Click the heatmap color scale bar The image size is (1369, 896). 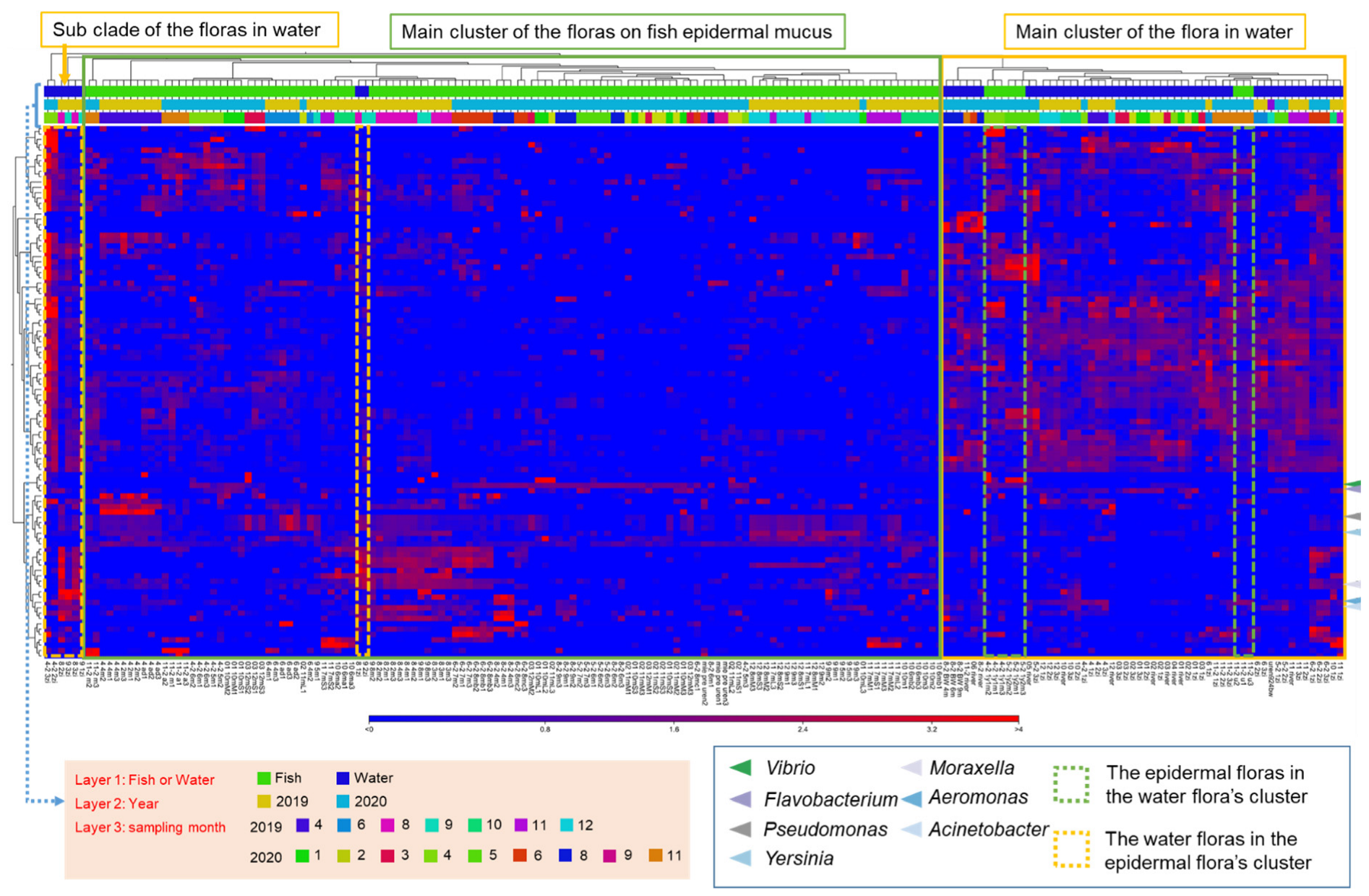pos(693,719)
